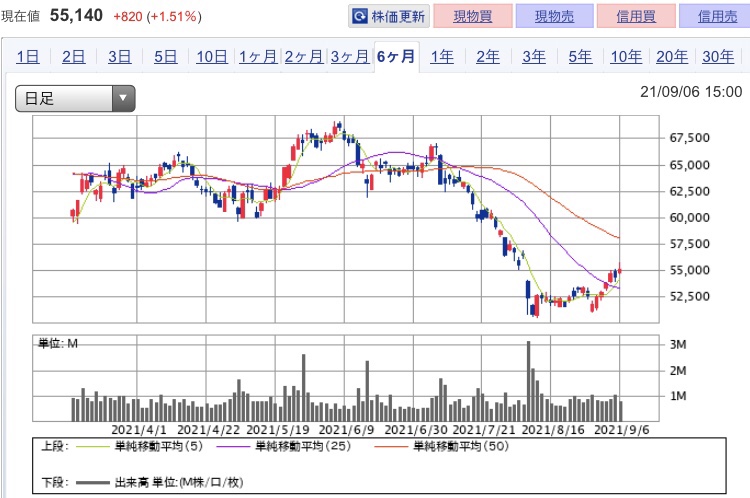The image size is (750, 498).
Task: Click the 単位: M label in volume chart
Action: click(x=58, y=343)
